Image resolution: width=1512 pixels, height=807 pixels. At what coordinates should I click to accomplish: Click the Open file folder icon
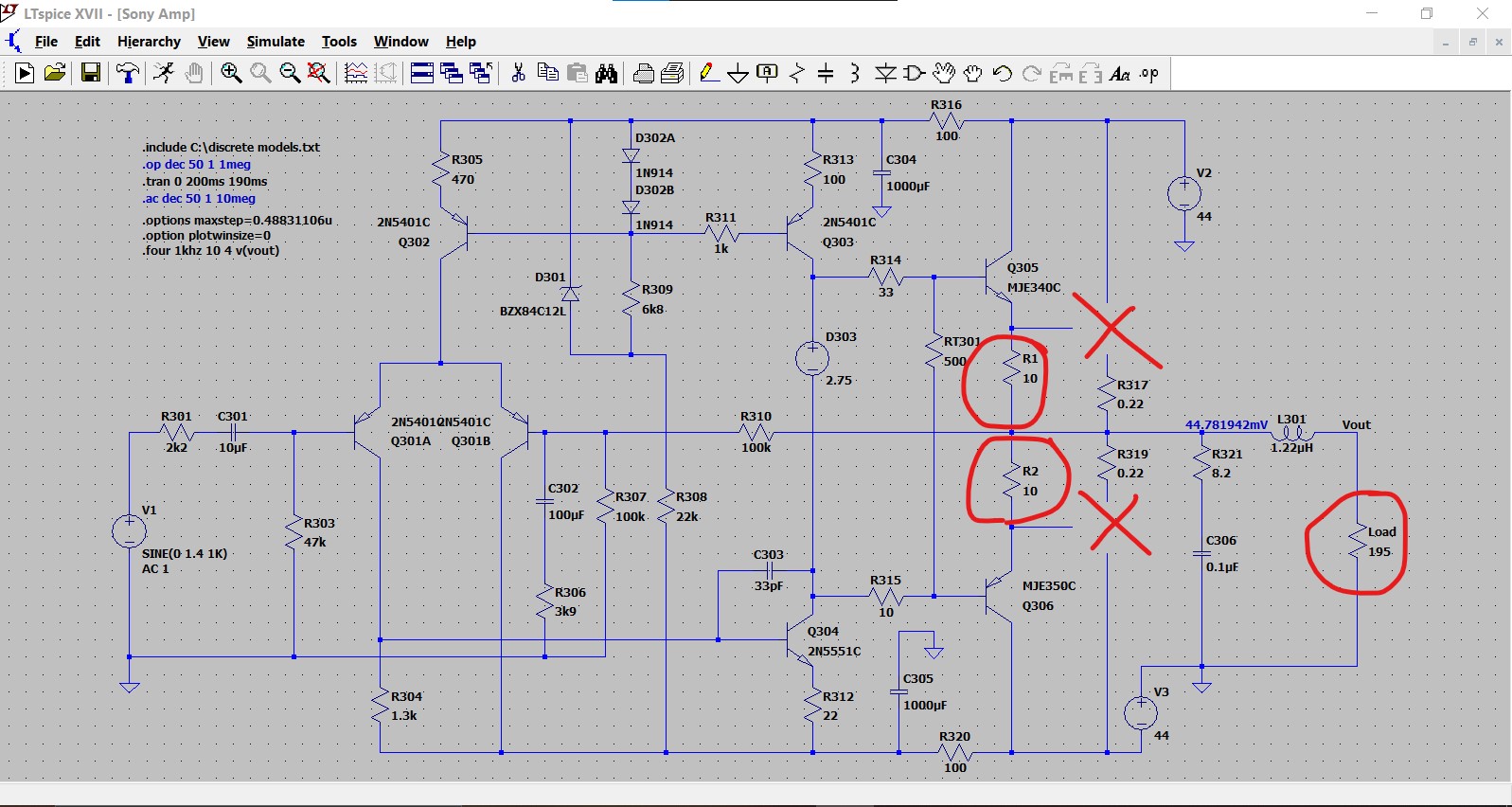coord(55,73)
